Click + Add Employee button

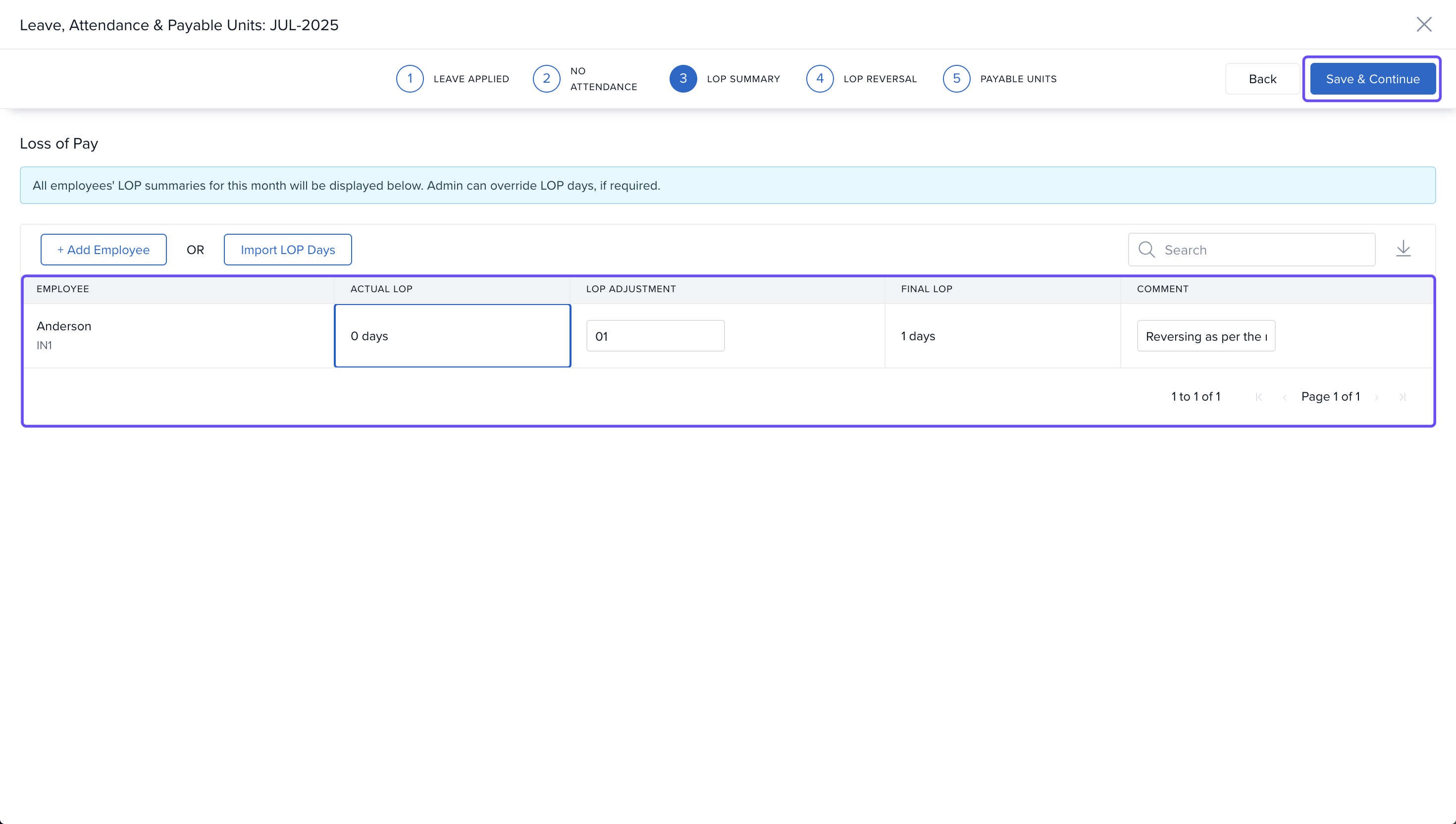[104, 250]
